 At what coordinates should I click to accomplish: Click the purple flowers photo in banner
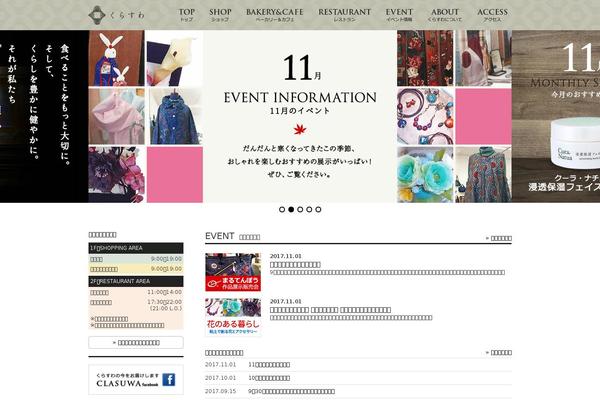click(x=116, y=175)
